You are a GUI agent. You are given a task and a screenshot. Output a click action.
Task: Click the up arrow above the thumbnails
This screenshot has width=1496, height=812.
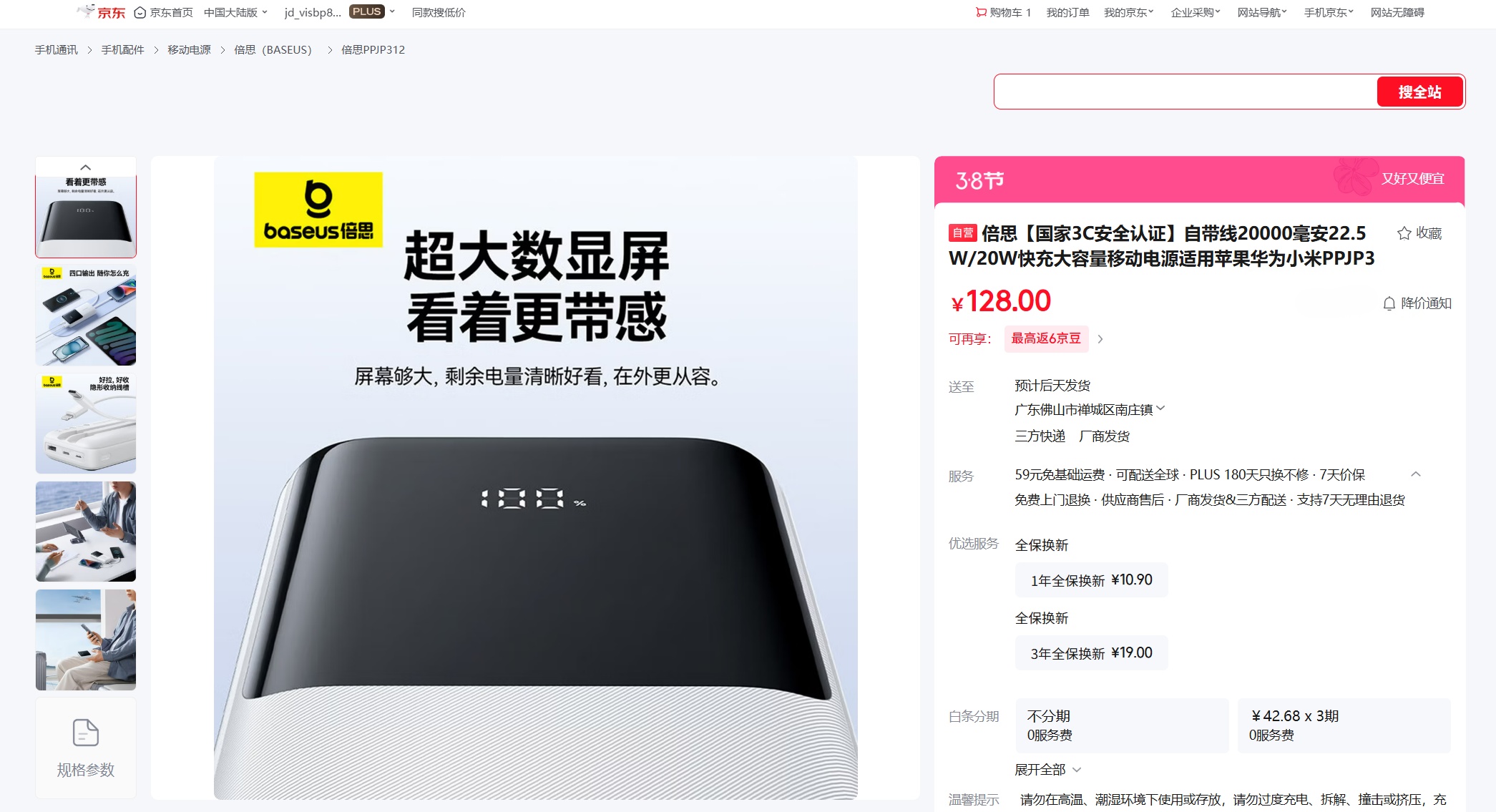coord(86,167)
